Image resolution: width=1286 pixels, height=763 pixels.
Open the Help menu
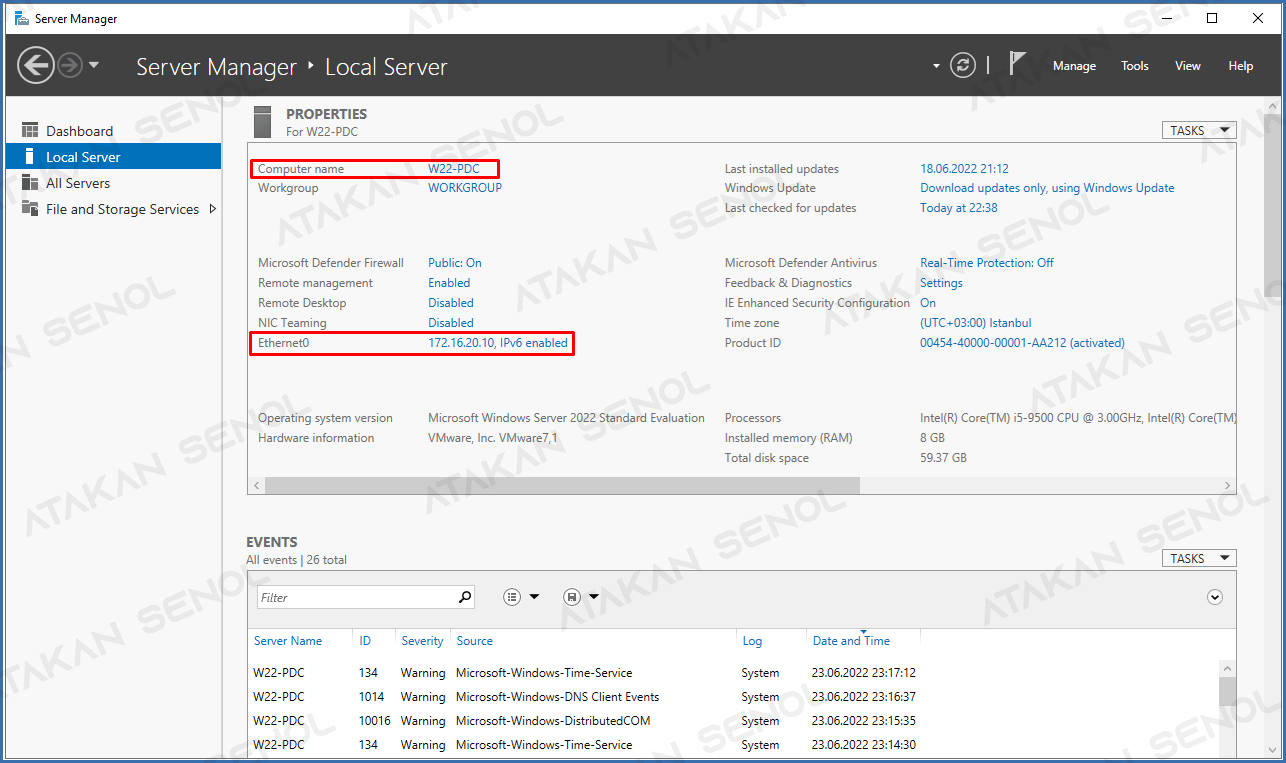coord(1241,66)
